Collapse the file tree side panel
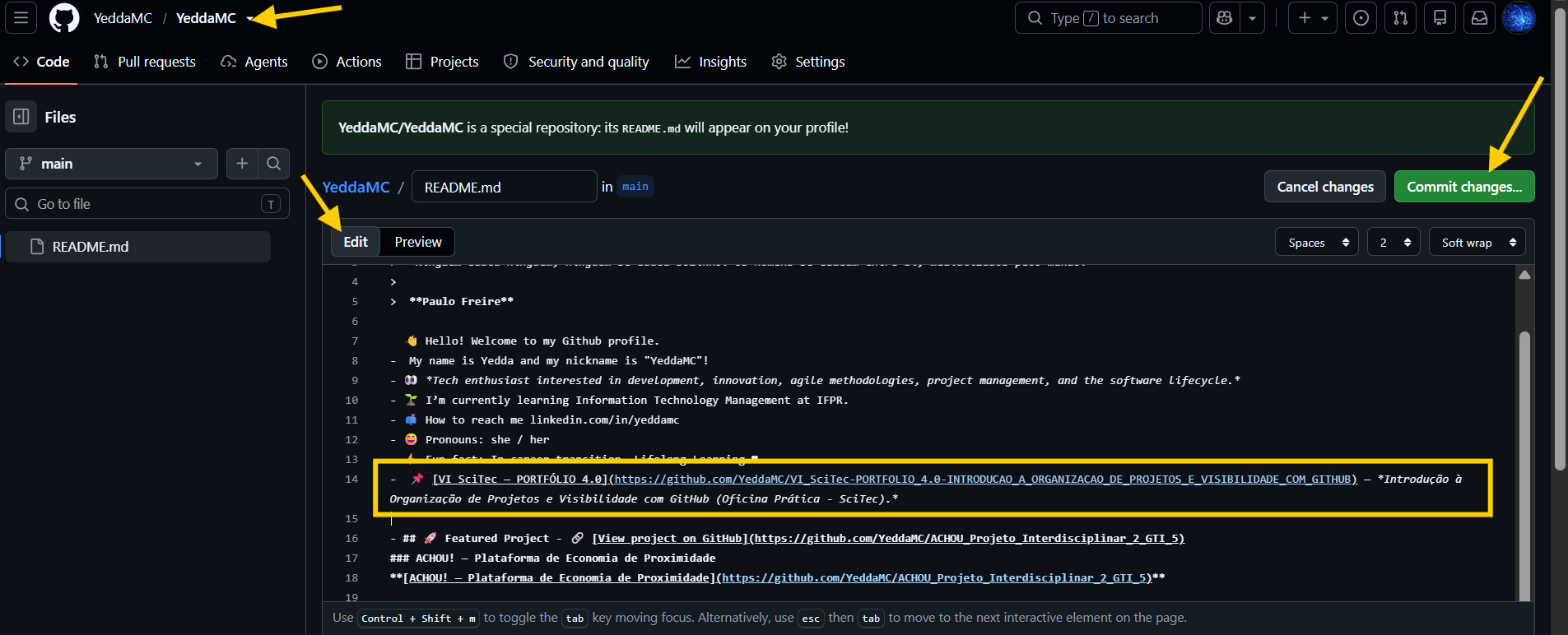 point(21,117)
